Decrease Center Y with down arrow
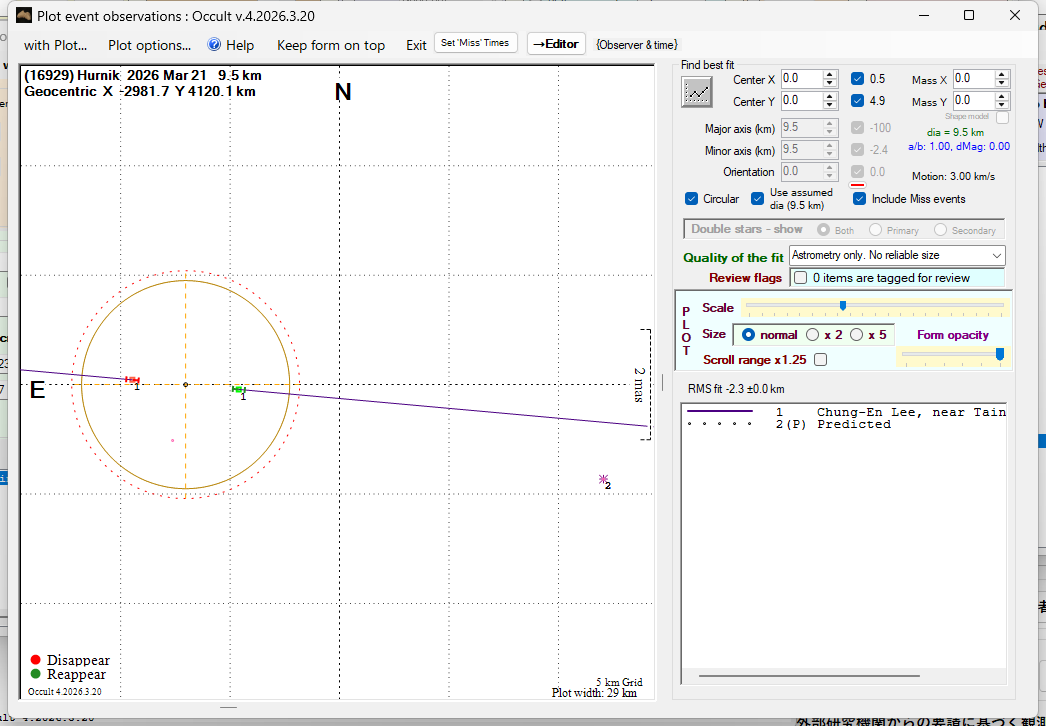Image resolution: width=1046 pixels, height=726 pixels. 830,105
